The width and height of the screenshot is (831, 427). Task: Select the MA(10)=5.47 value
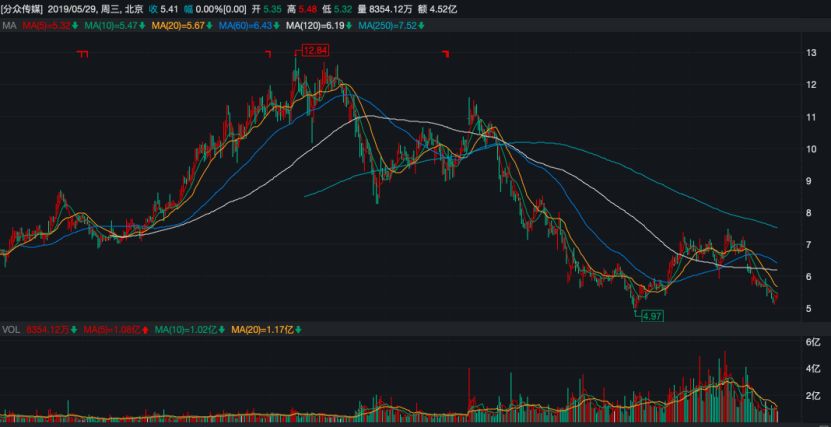110,25
